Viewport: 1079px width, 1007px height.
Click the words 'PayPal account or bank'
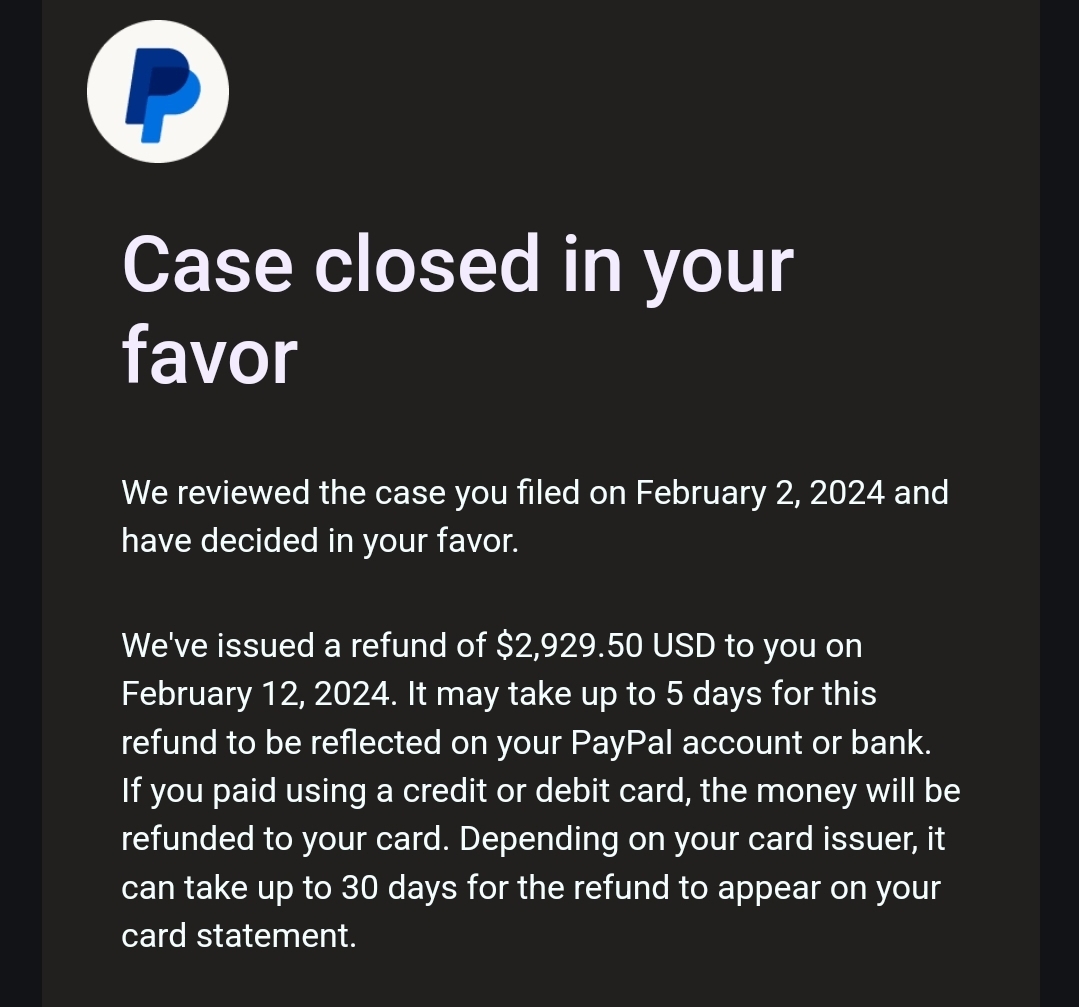pyautogui.click(x=749, y=743)
